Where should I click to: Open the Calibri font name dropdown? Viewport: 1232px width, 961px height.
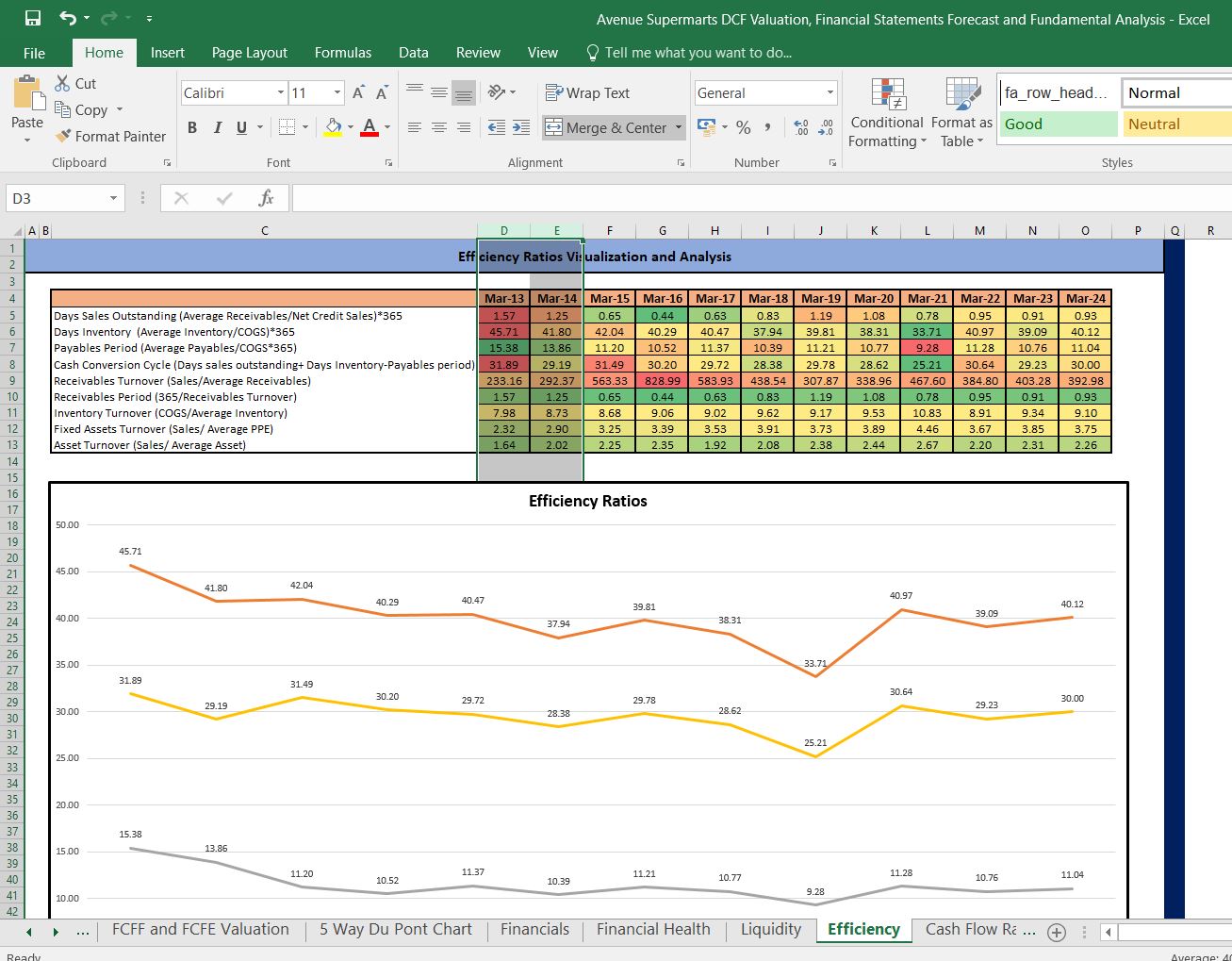pyautogui.click(x=281, y=92)
